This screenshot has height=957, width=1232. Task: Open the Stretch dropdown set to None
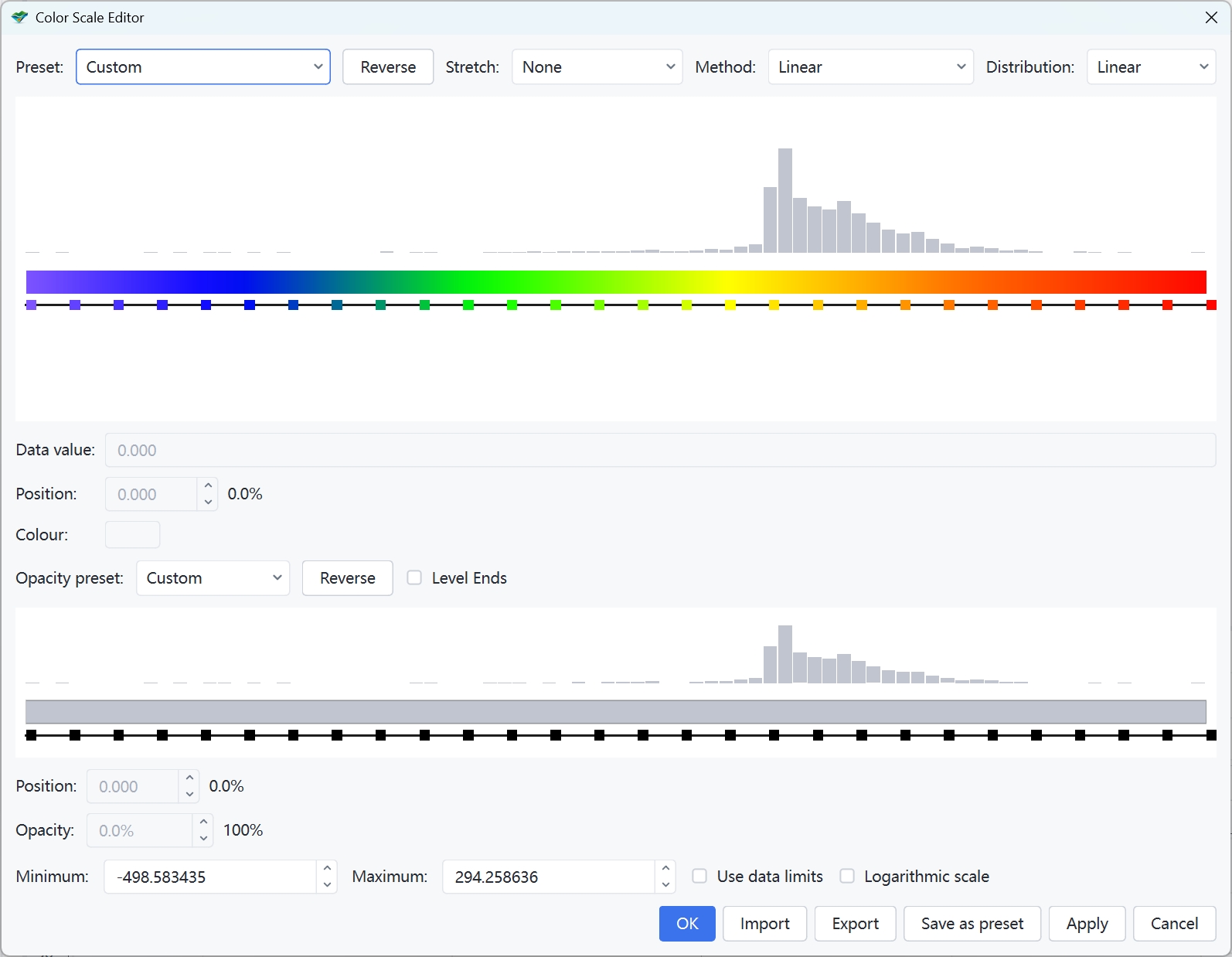tap(597, 67)
